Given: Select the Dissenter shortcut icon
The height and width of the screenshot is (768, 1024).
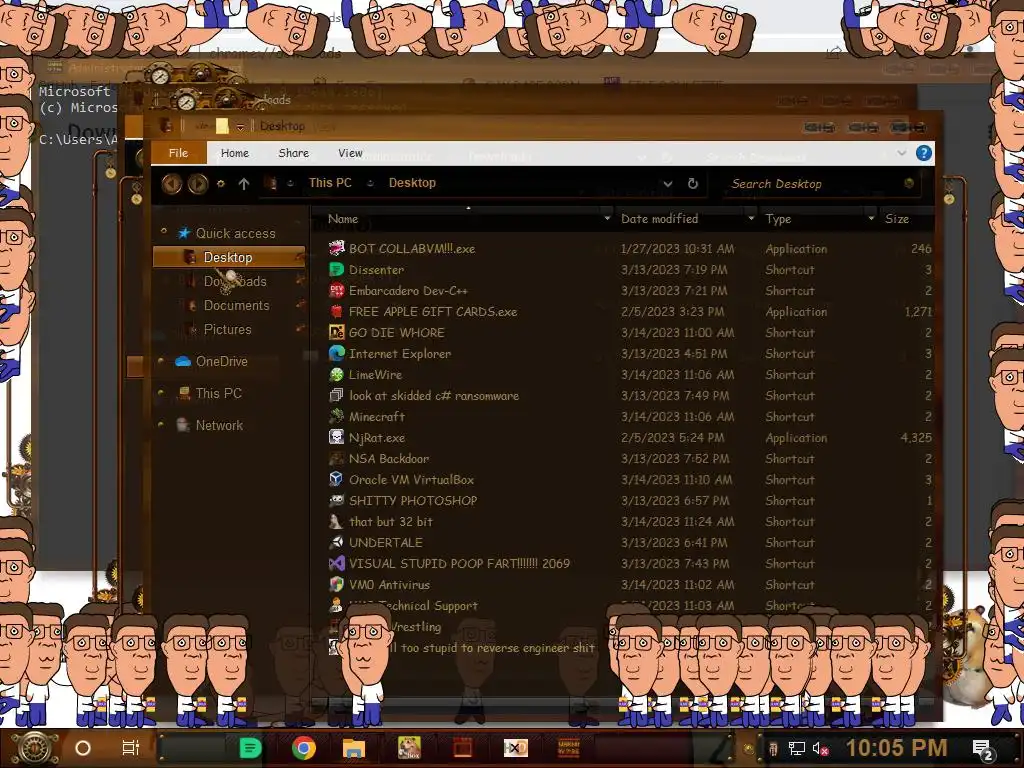Looking at the screenshot, I should click(336, 269).
